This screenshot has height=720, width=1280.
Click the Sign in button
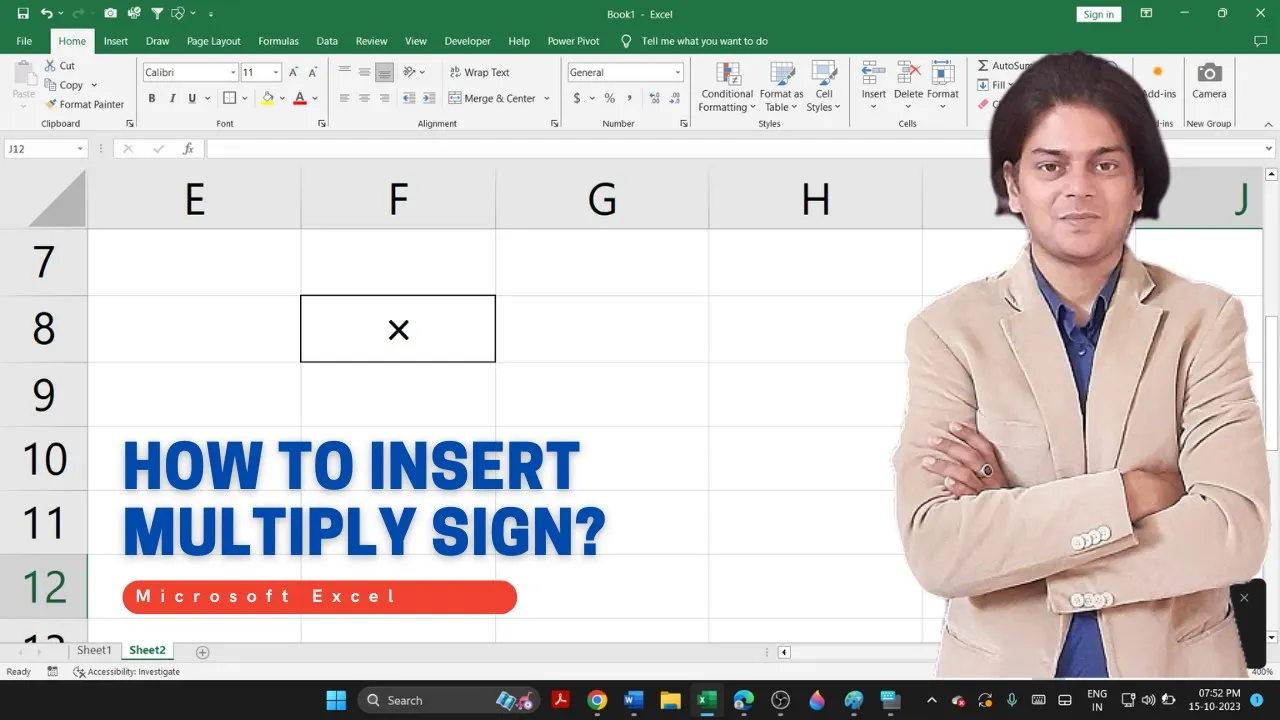[x=1098, y=14]
